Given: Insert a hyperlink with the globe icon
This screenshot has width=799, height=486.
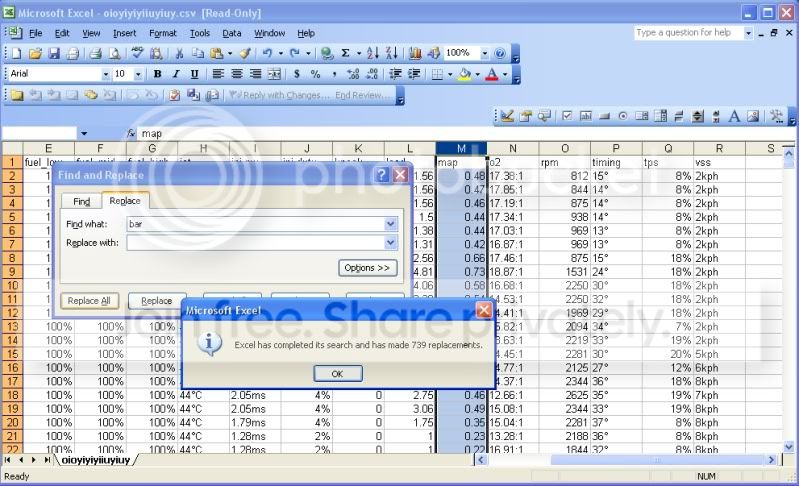Looking at the screenshot, I should pyautogui.click(x=327, y=53).
